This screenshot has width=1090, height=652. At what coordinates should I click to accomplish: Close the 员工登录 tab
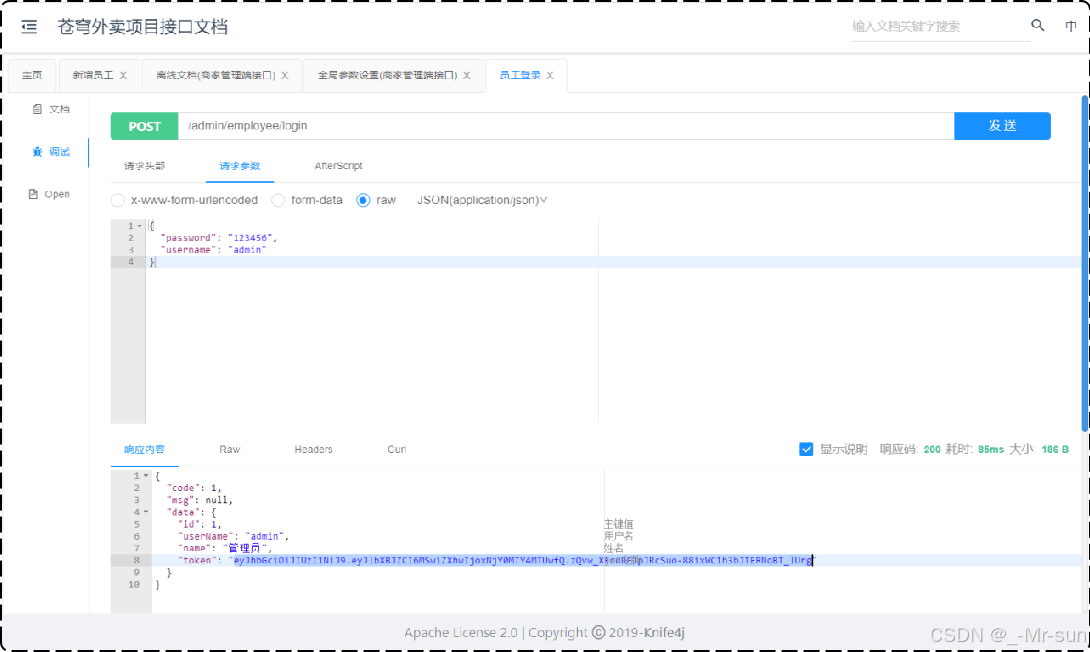pyautogui.click(x=550, y=75)
